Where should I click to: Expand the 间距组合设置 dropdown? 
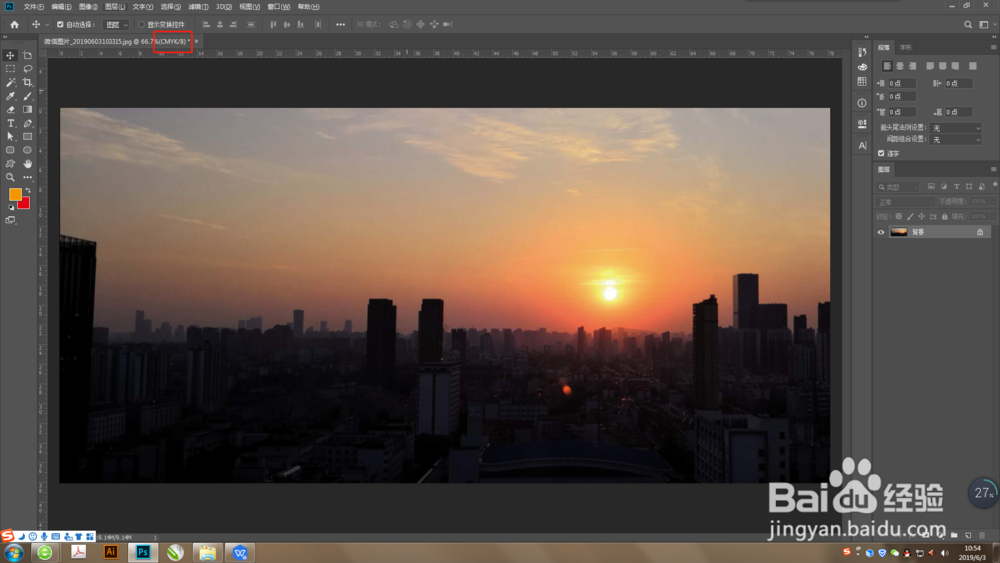click(955, 140)
